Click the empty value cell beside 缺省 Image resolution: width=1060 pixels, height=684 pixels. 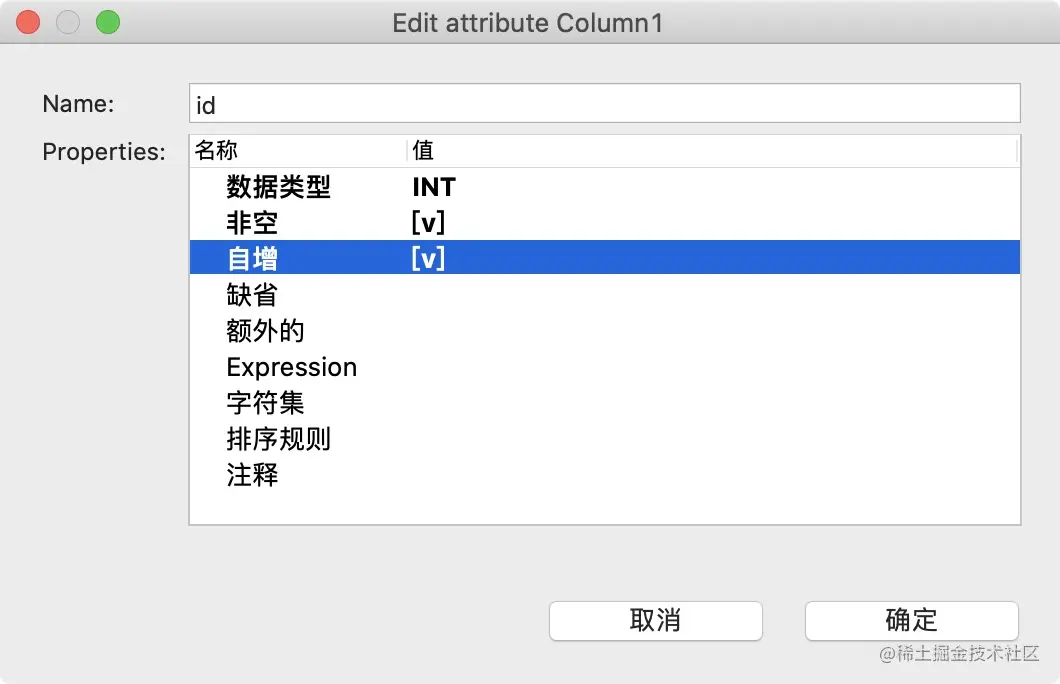[x=713, y=295]
